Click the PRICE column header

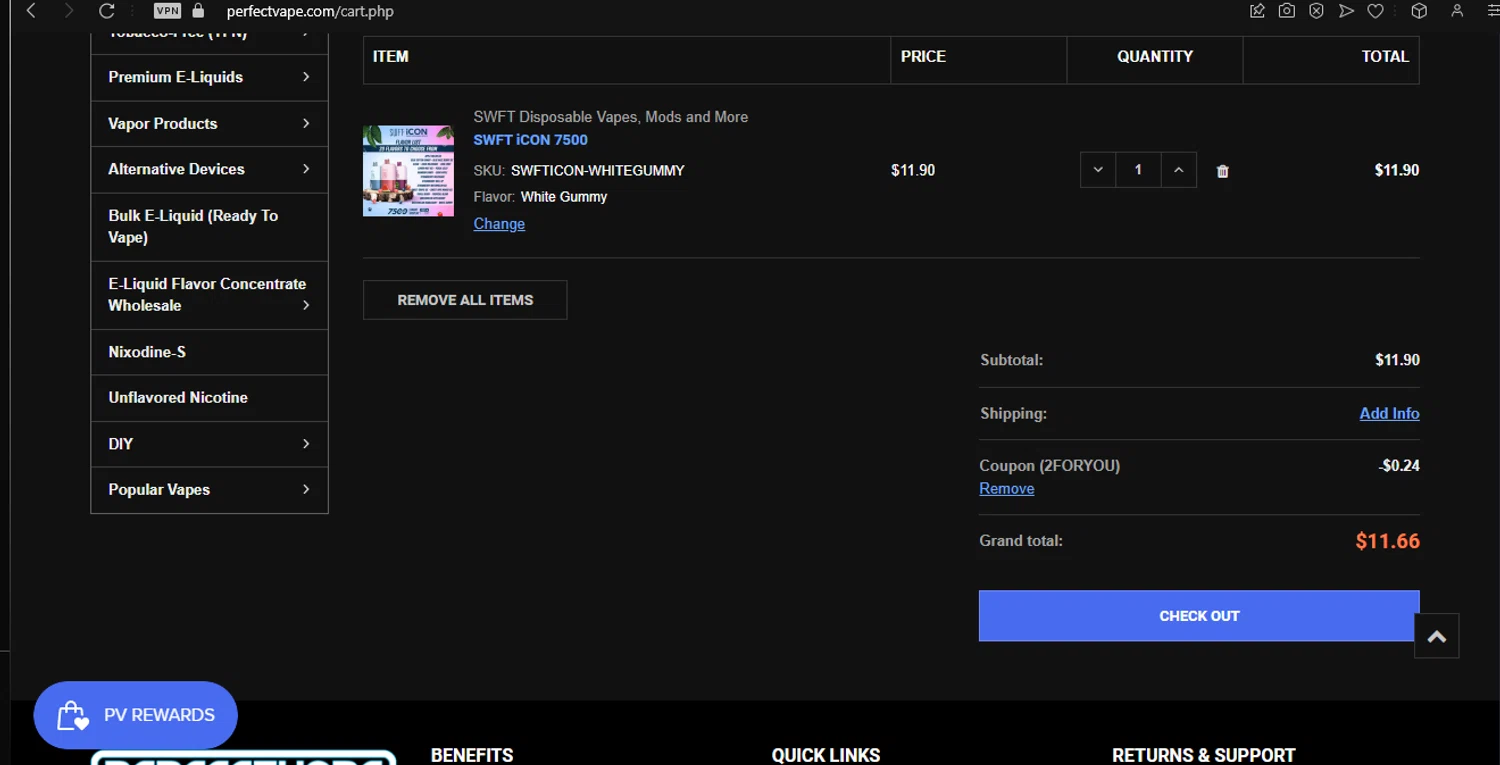click(x=923, y=56)
